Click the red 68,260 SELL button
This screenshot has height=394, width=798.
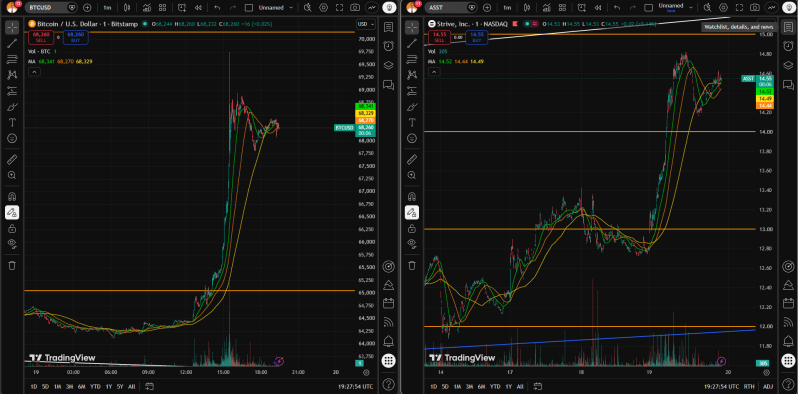coord(38,37)
